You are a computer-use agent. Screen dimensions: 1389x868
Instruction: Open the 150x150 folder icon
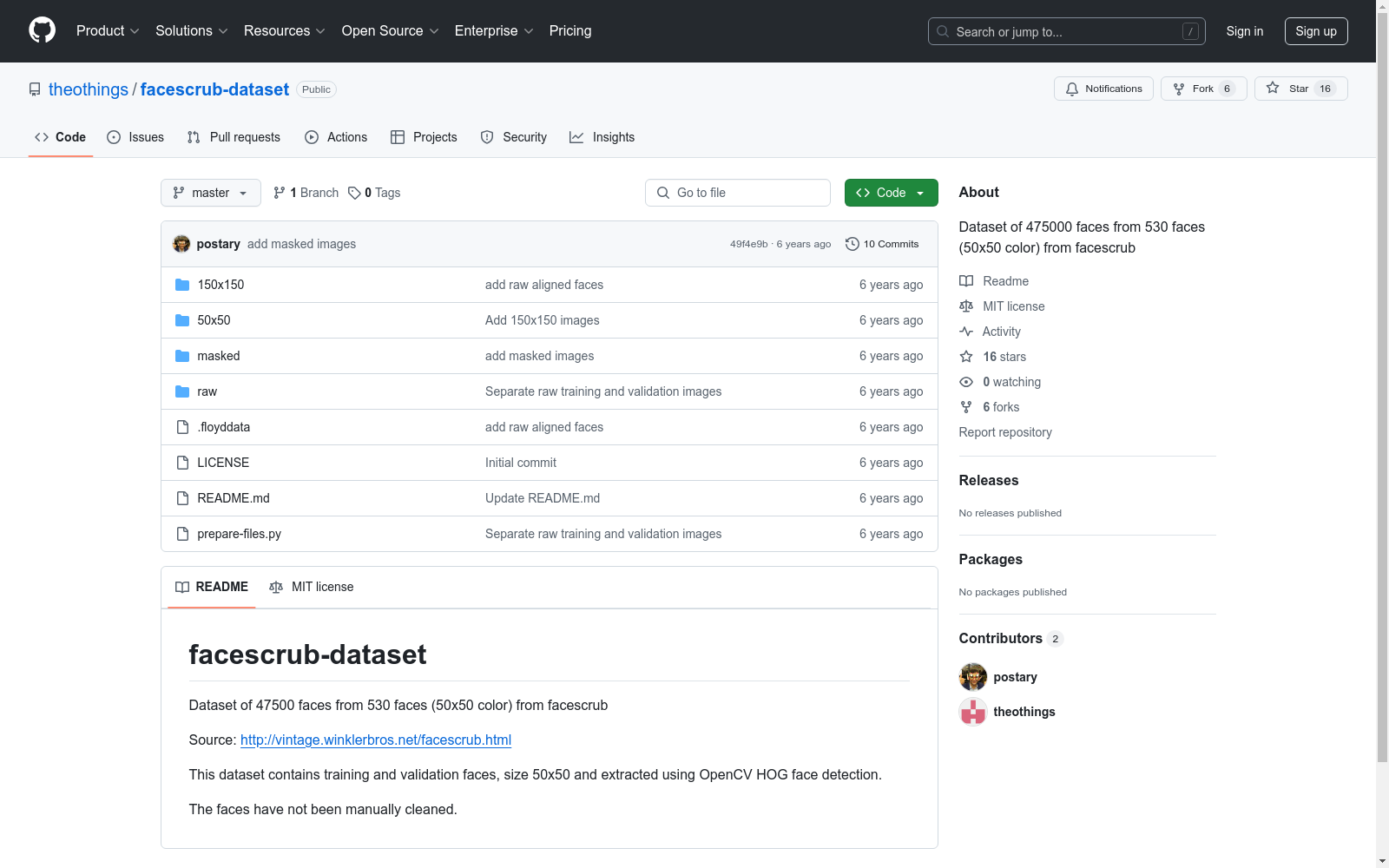point(182,285)
